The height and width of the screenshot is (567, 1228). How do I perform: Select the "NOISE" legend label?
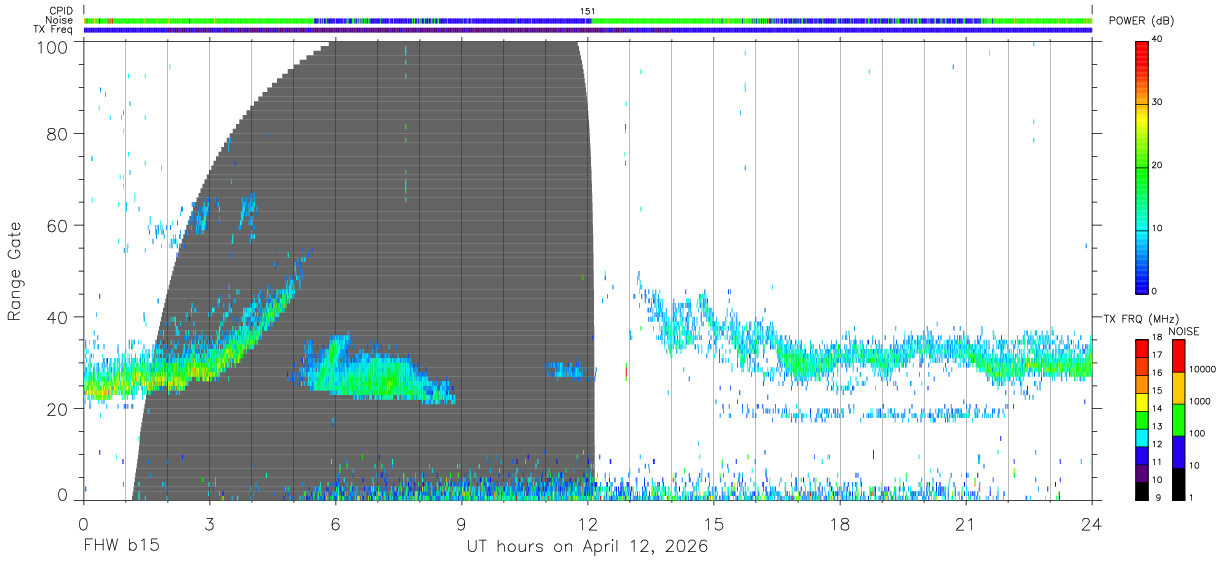pyautogui.click(x=1183, y=331)
